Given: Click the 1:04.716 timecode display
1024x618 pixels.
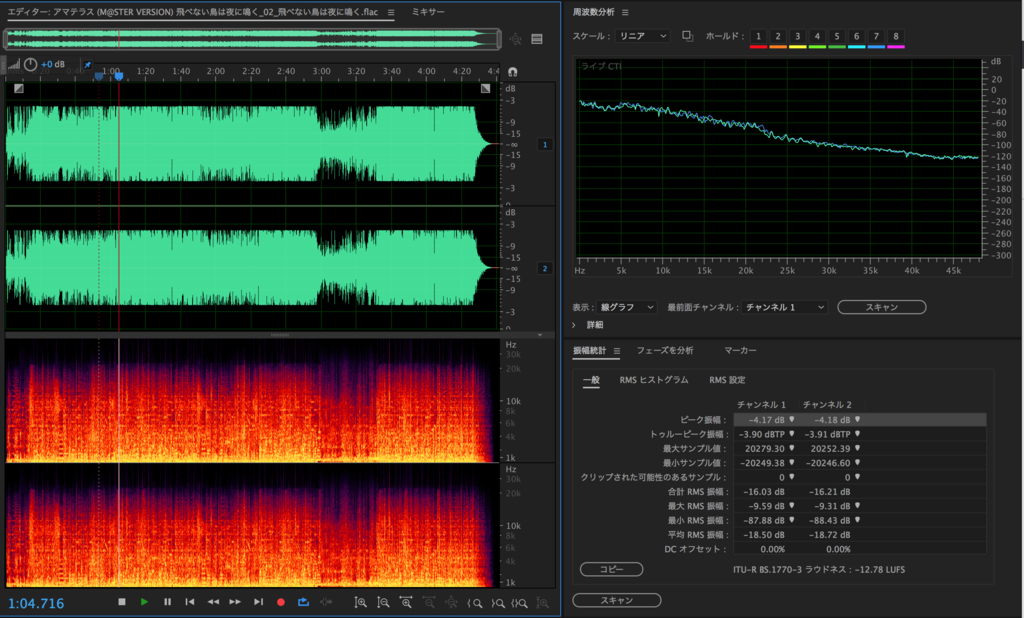Looking at the screenshot, I should [36, 603].
